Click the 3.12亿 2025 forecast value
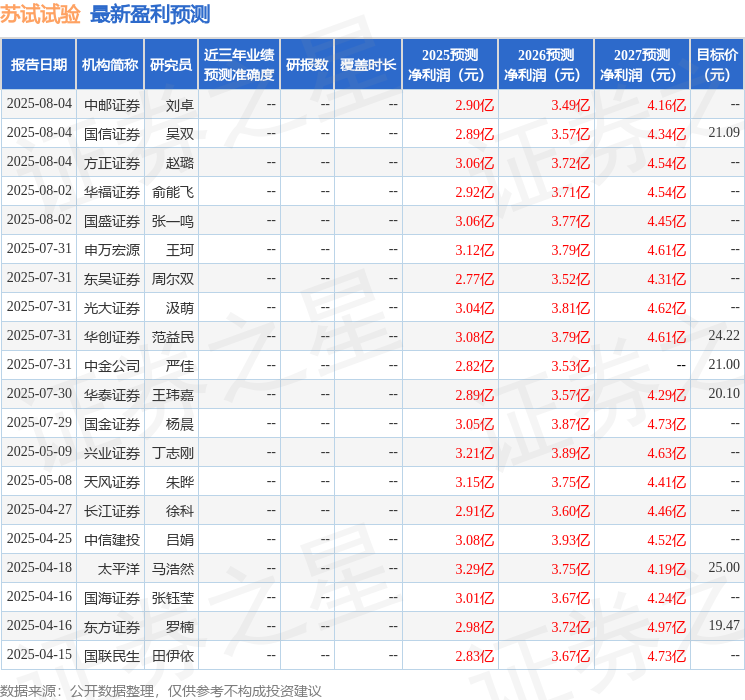This screenshot has height=700, width=745. [475, 250]
